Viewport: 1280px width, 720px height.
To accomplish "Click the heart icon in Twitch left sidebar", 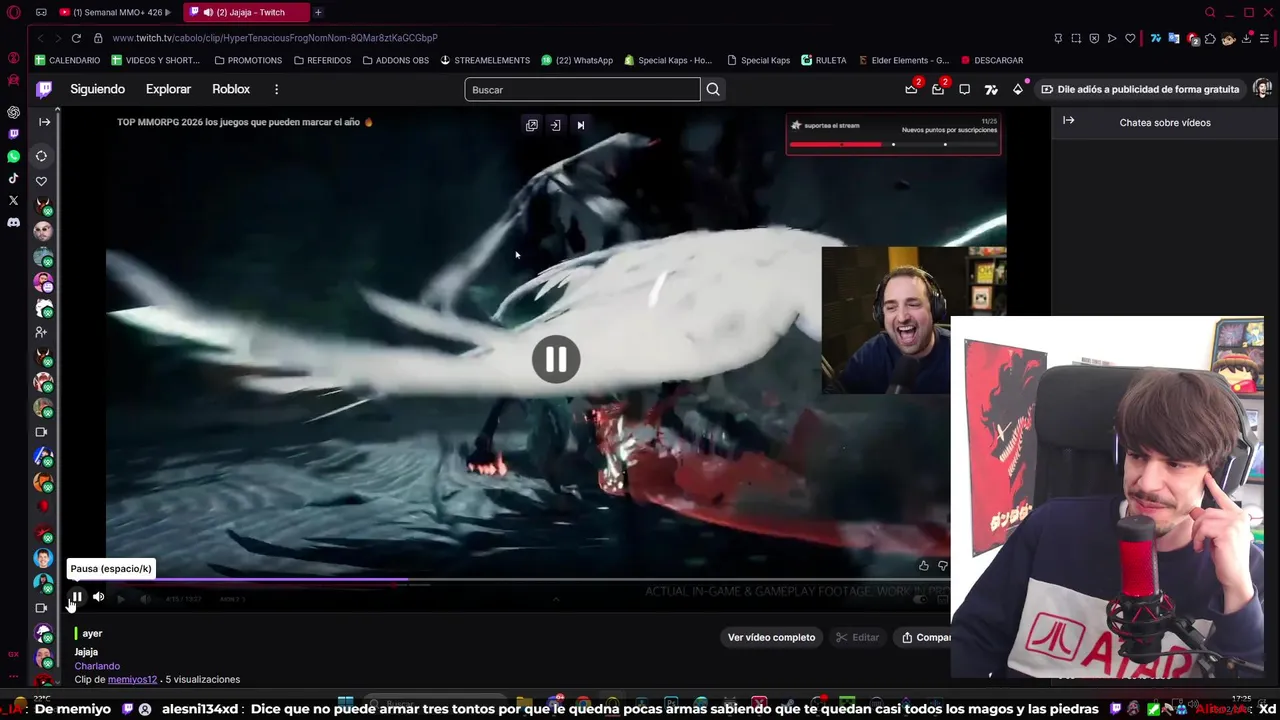I will pos(41,181).
